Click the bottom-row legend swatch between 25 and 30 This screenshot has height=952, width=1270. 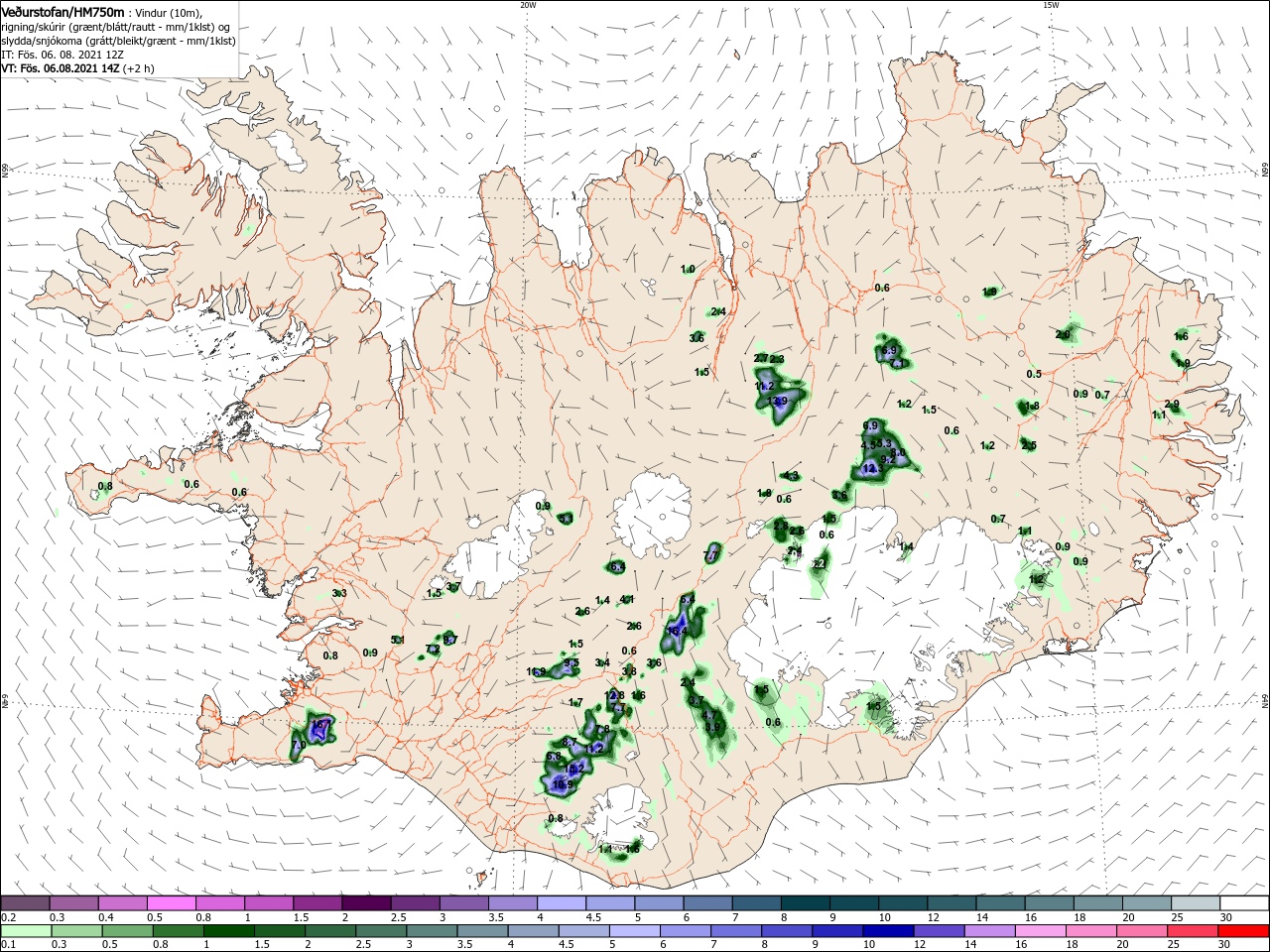1194,931
